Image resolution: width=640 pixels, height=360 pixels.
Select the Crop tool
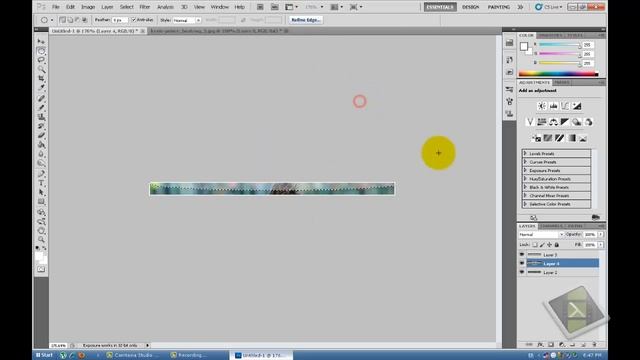(41, 78)
